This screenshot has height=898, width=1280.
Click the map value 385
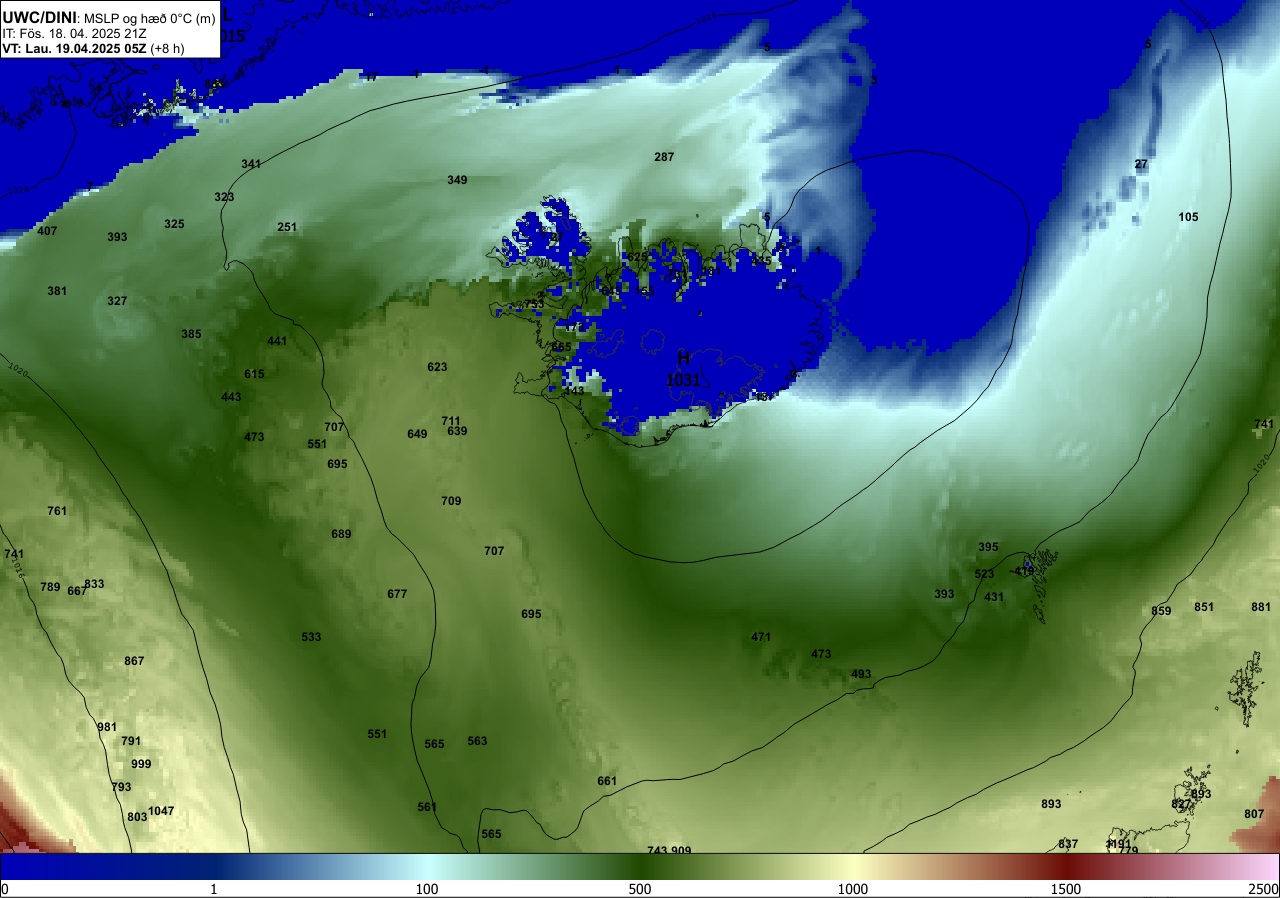pyautogui.click(x=191, y=334)
